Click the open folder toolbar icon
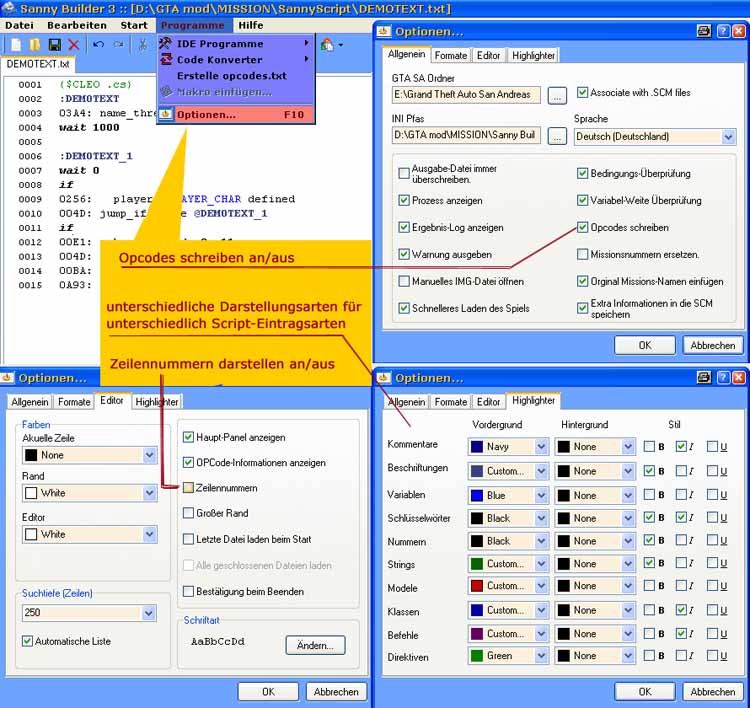Screen dimensions: 750x708 point(34,45)
